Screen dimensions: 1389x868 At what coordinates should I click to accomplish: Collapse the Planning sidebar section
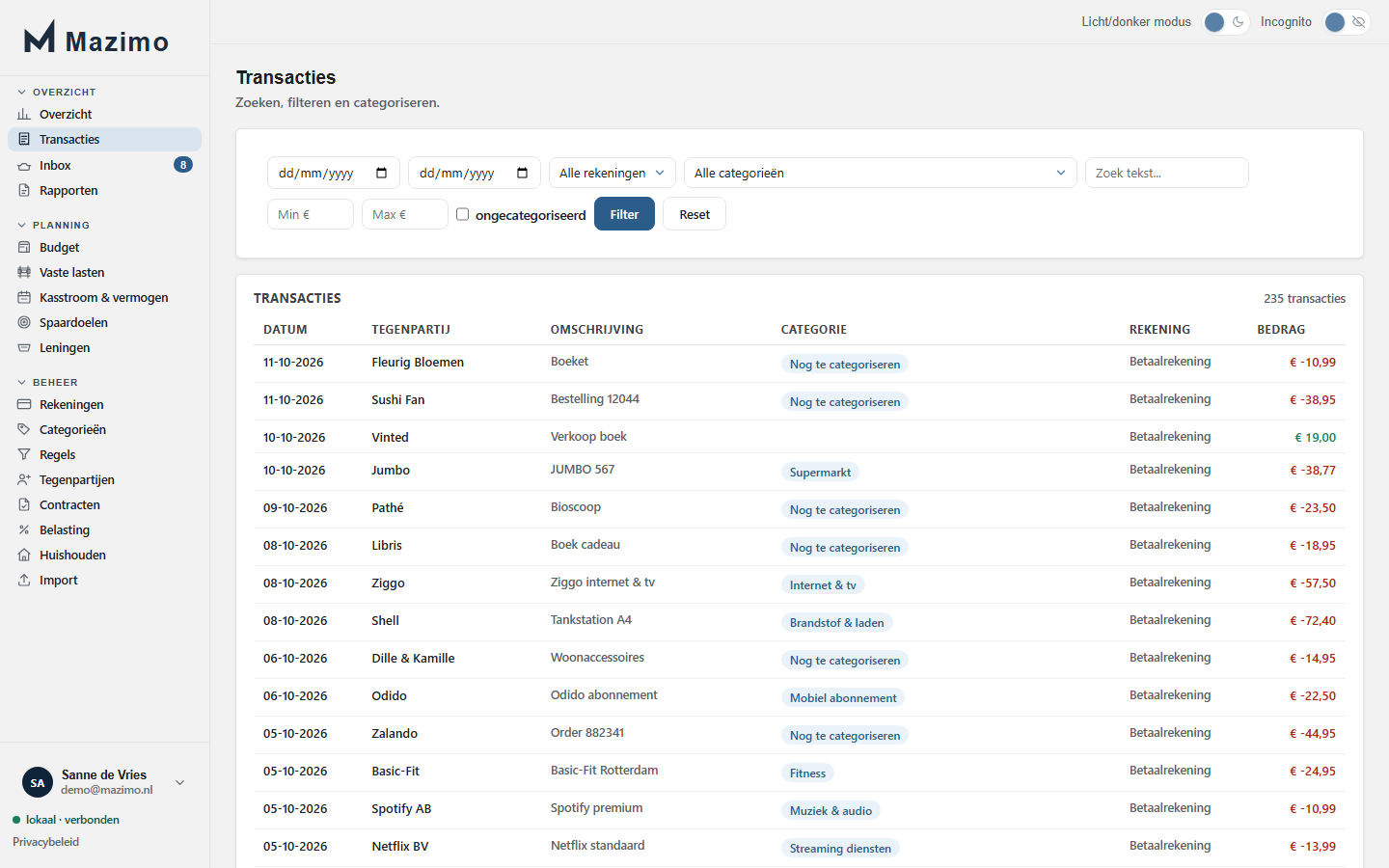(x=54, y=226)
